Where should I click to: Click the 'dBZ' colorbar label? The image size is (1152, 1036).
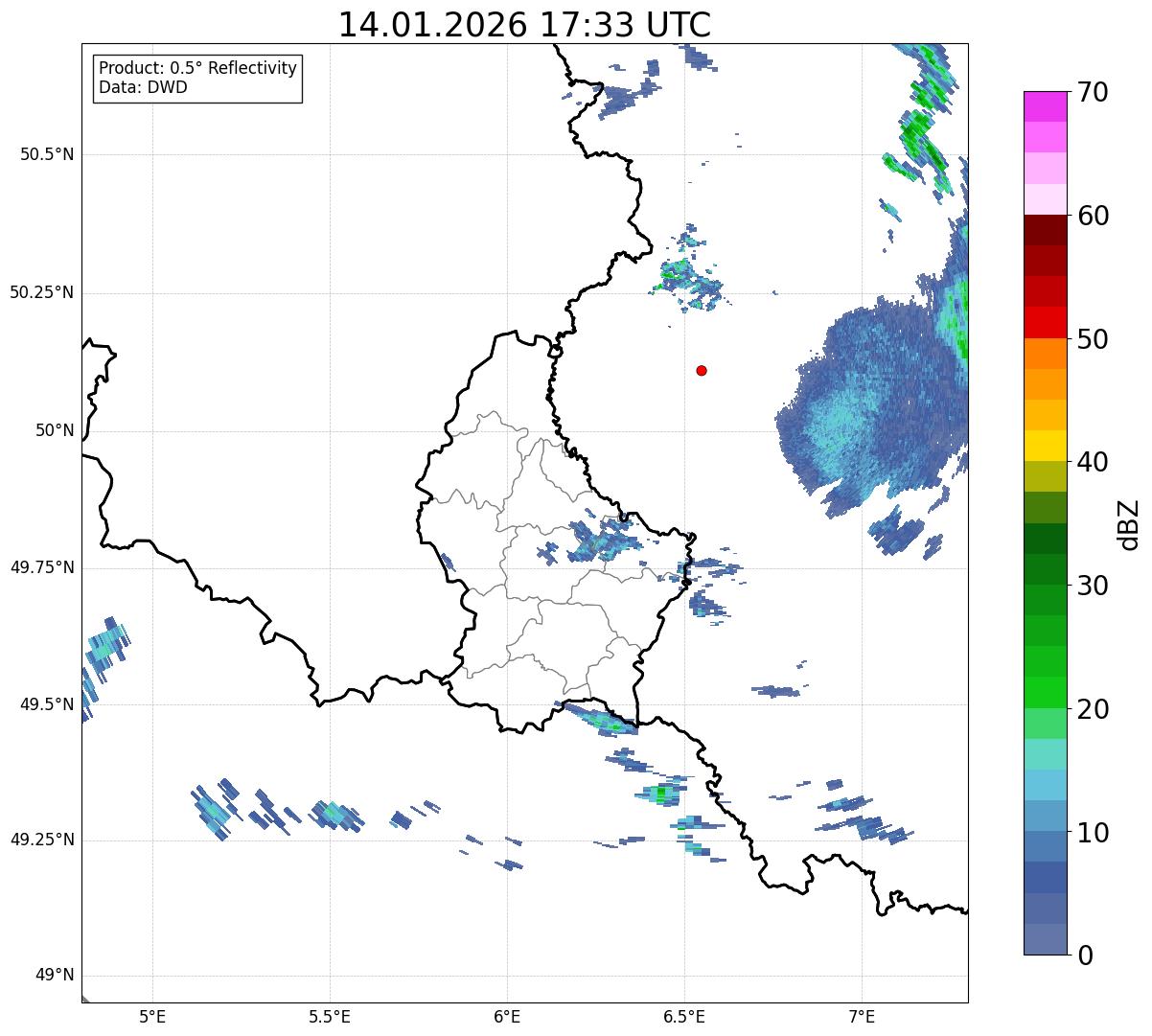point(1130,523)
